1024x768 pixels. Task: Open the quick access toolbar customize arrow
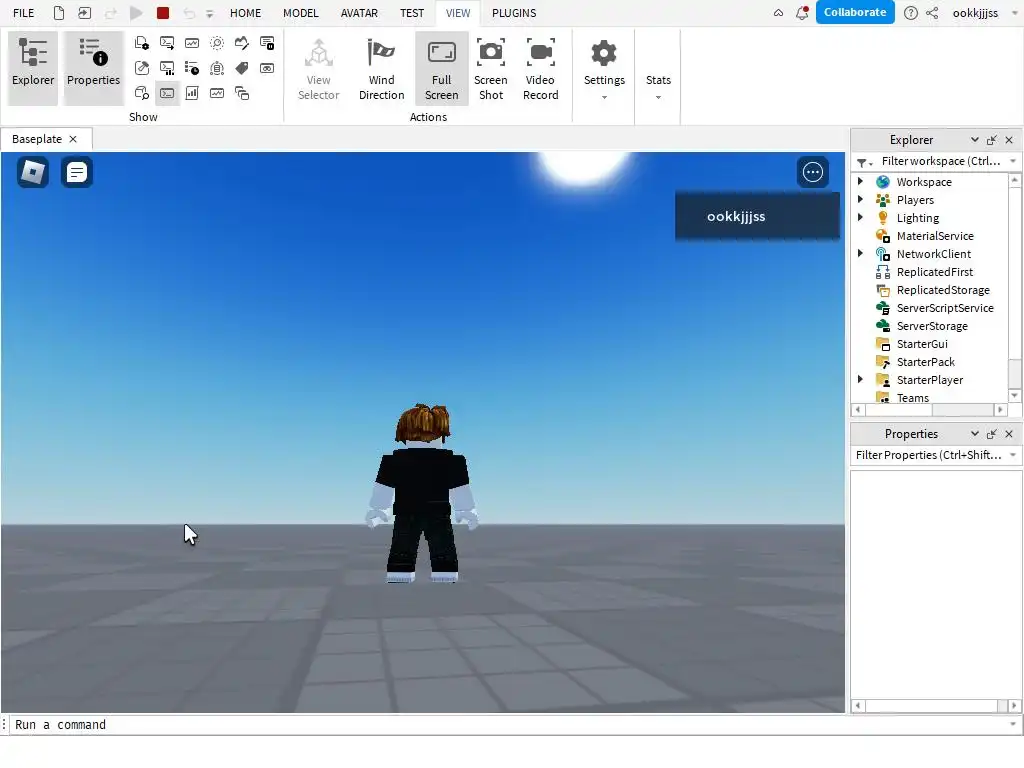[210, 14]
